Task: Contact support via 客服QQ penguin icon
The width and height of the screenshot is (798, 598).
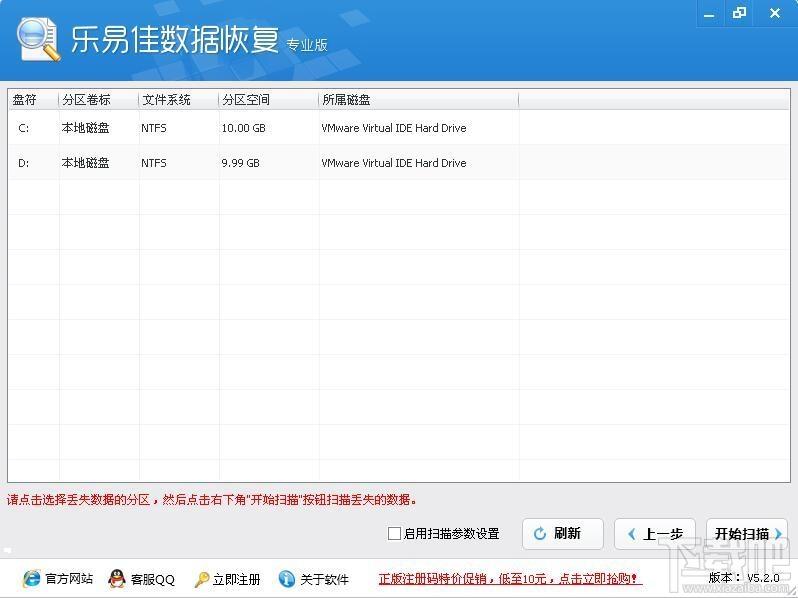Action: pos(117,579)
